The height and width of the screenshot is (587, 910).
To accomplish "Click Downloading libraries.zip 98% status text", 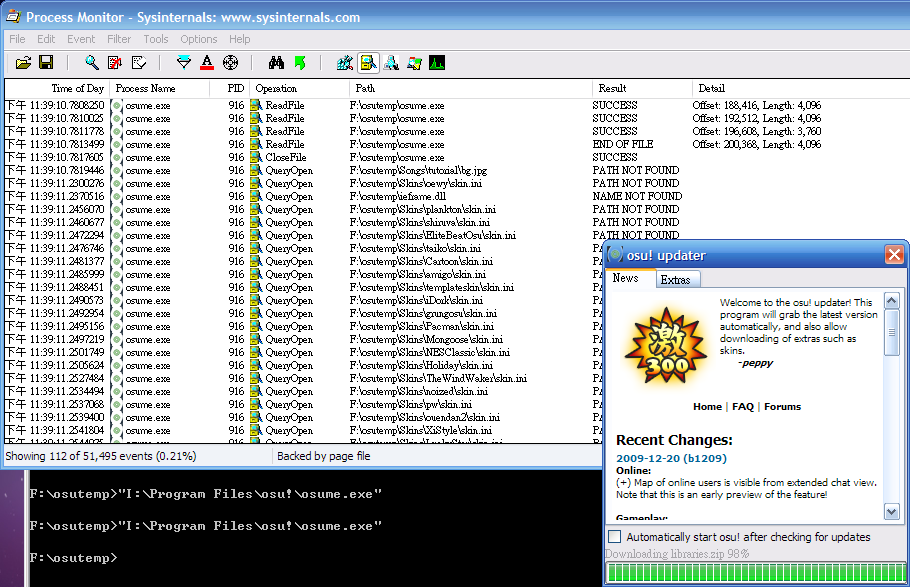I will coord(677,554).
